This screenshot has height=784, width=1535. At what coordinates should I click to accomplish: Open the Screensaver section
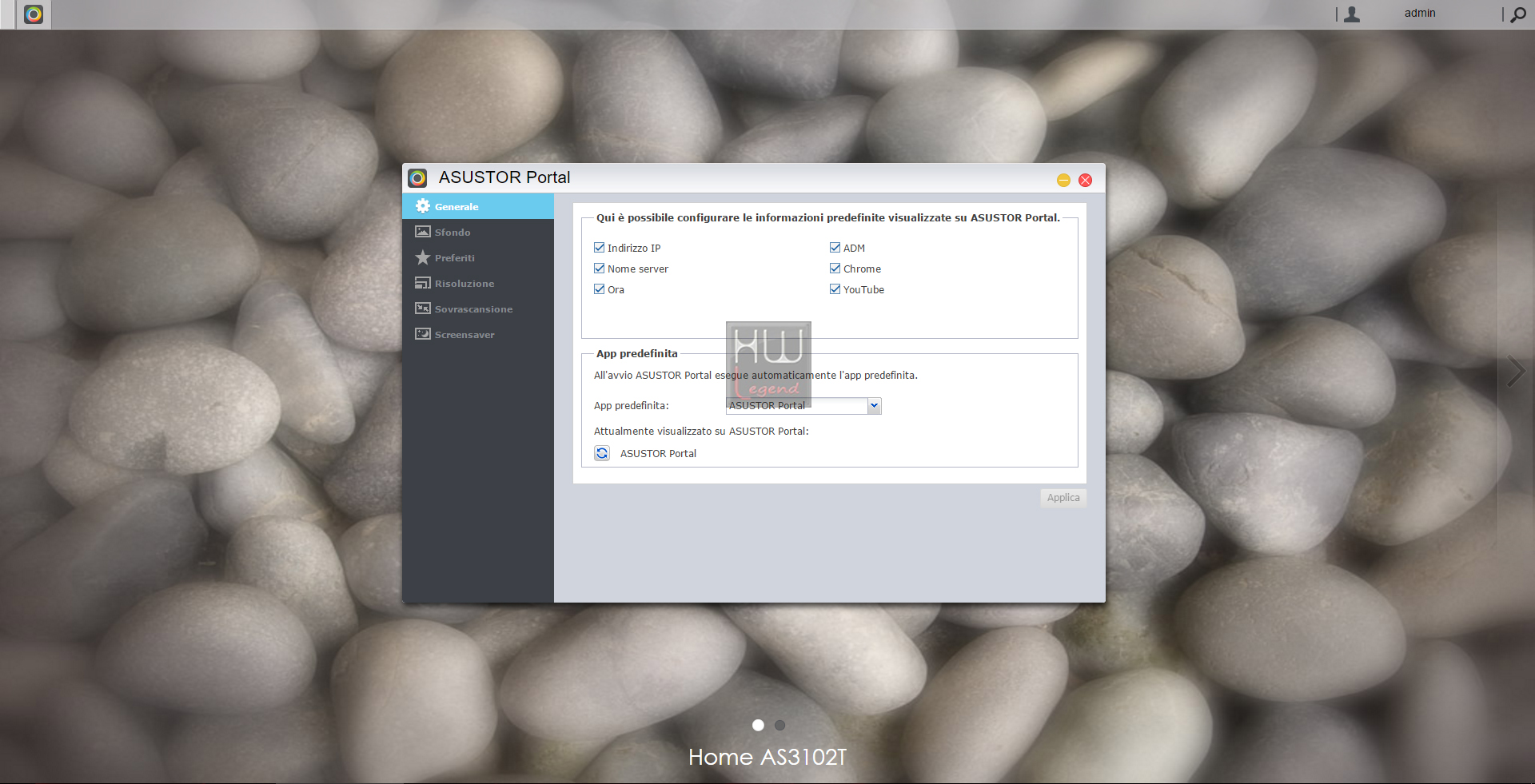[478, 334]
